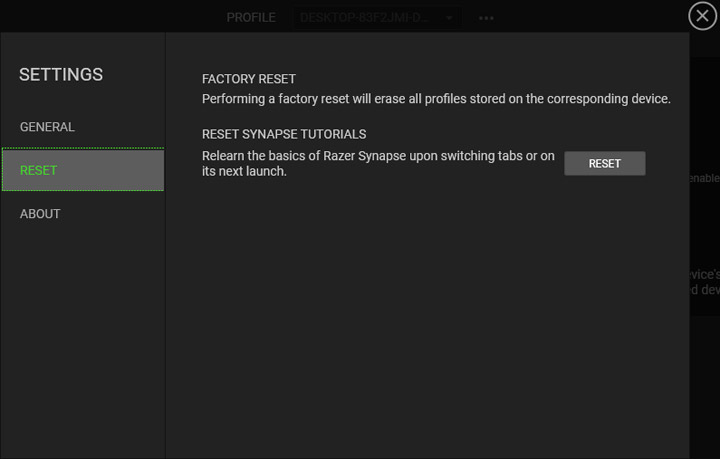Click the dark top bar left of PROFILE
This screenshot has height=459, width=720.
pos(110,17)
